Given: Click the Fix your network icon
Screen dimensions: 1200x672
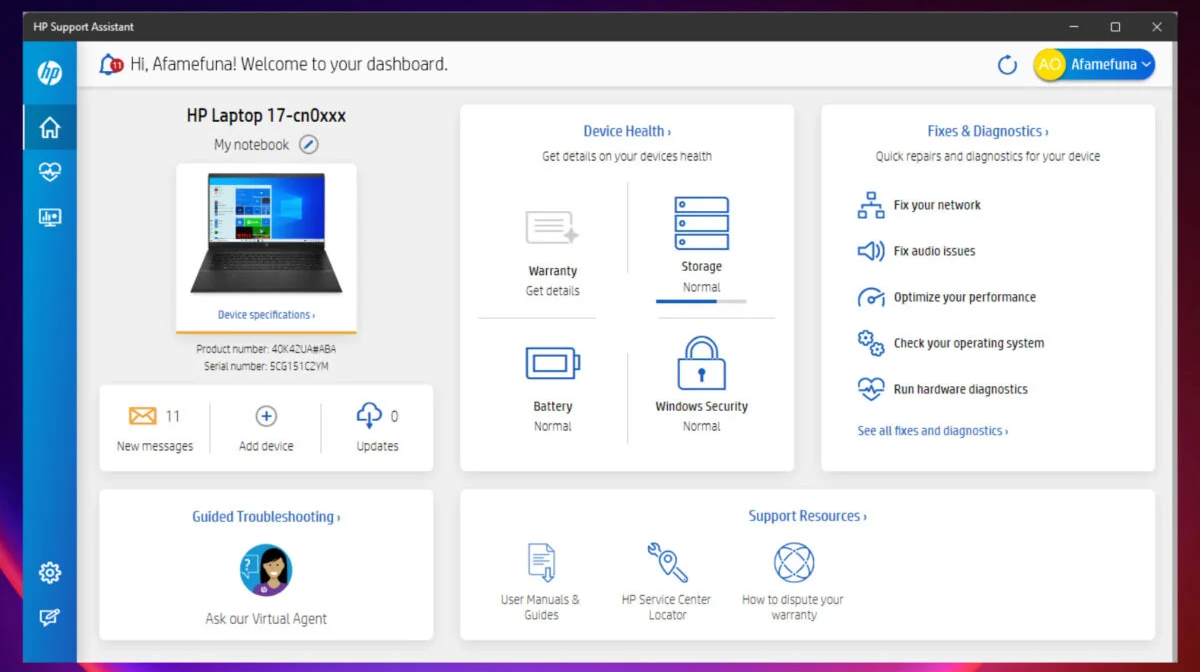Looking at the screenshot, I should point(871,205).
